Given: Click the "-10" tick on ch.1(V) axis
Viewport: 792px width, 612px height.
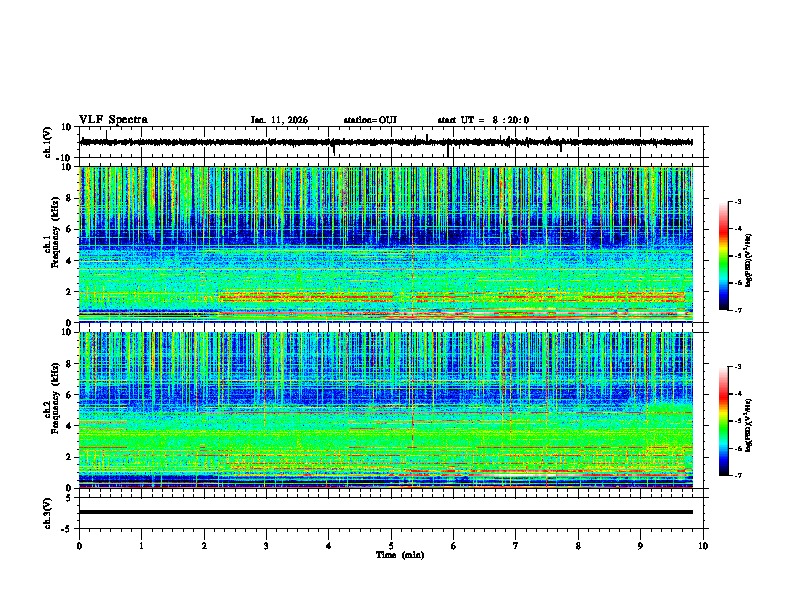Looking at the screenshot, I should point(64,158).
